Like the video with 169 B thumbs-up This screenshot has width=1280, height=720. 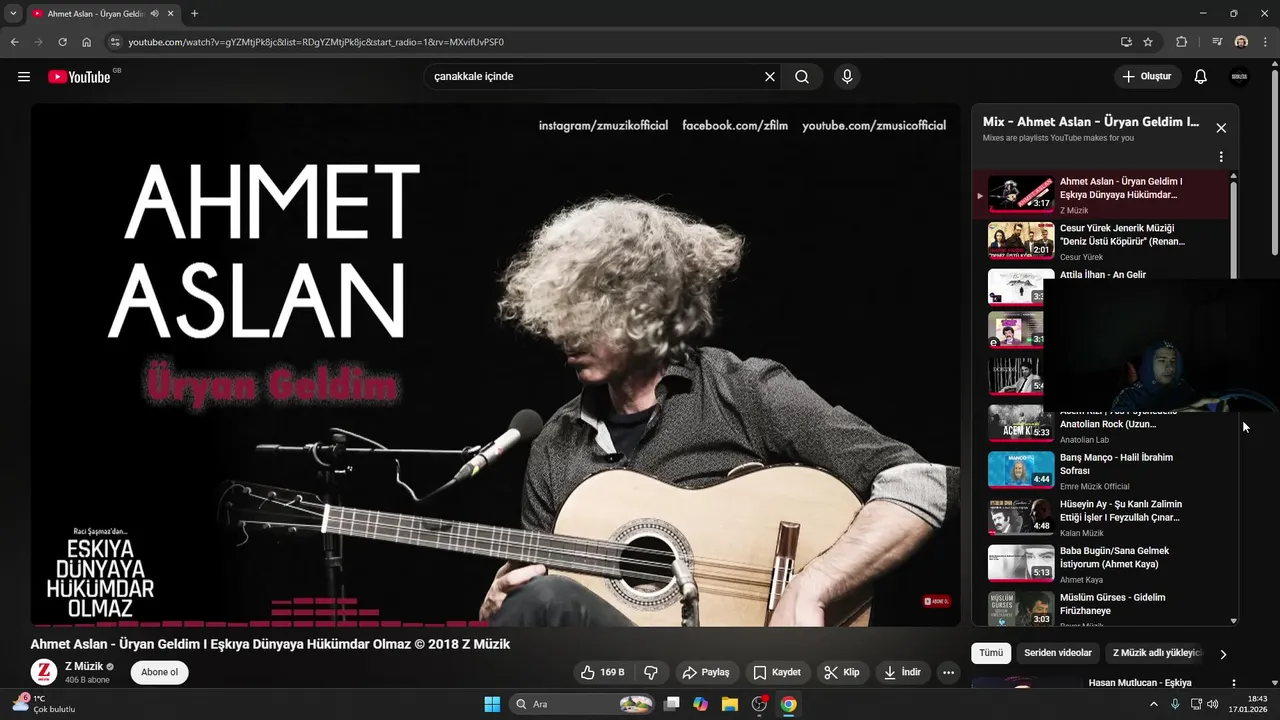pyautogui.click(x=603, y=673)
